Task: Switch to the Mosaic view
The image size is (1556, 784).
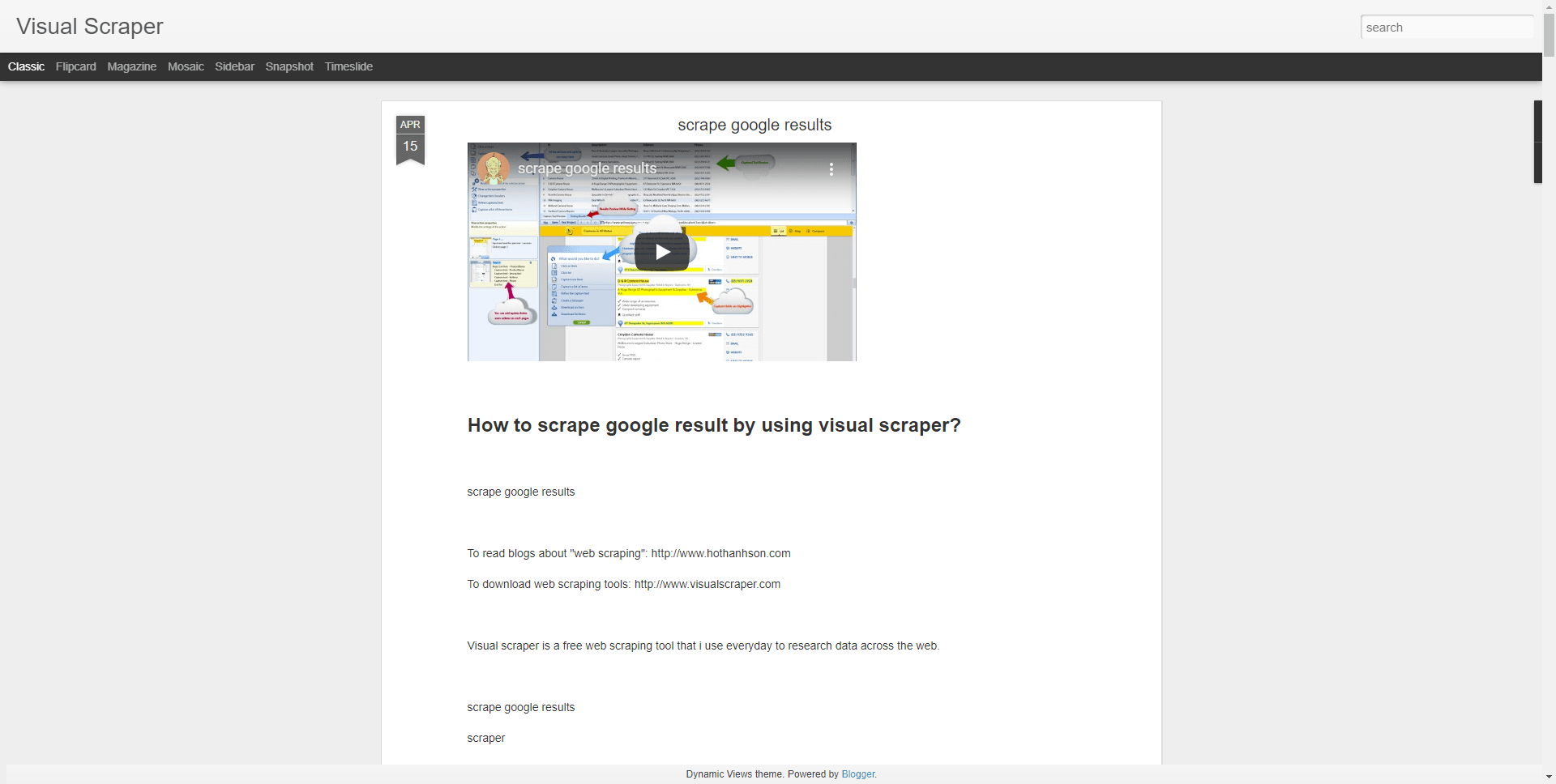Action: [186, 66]
